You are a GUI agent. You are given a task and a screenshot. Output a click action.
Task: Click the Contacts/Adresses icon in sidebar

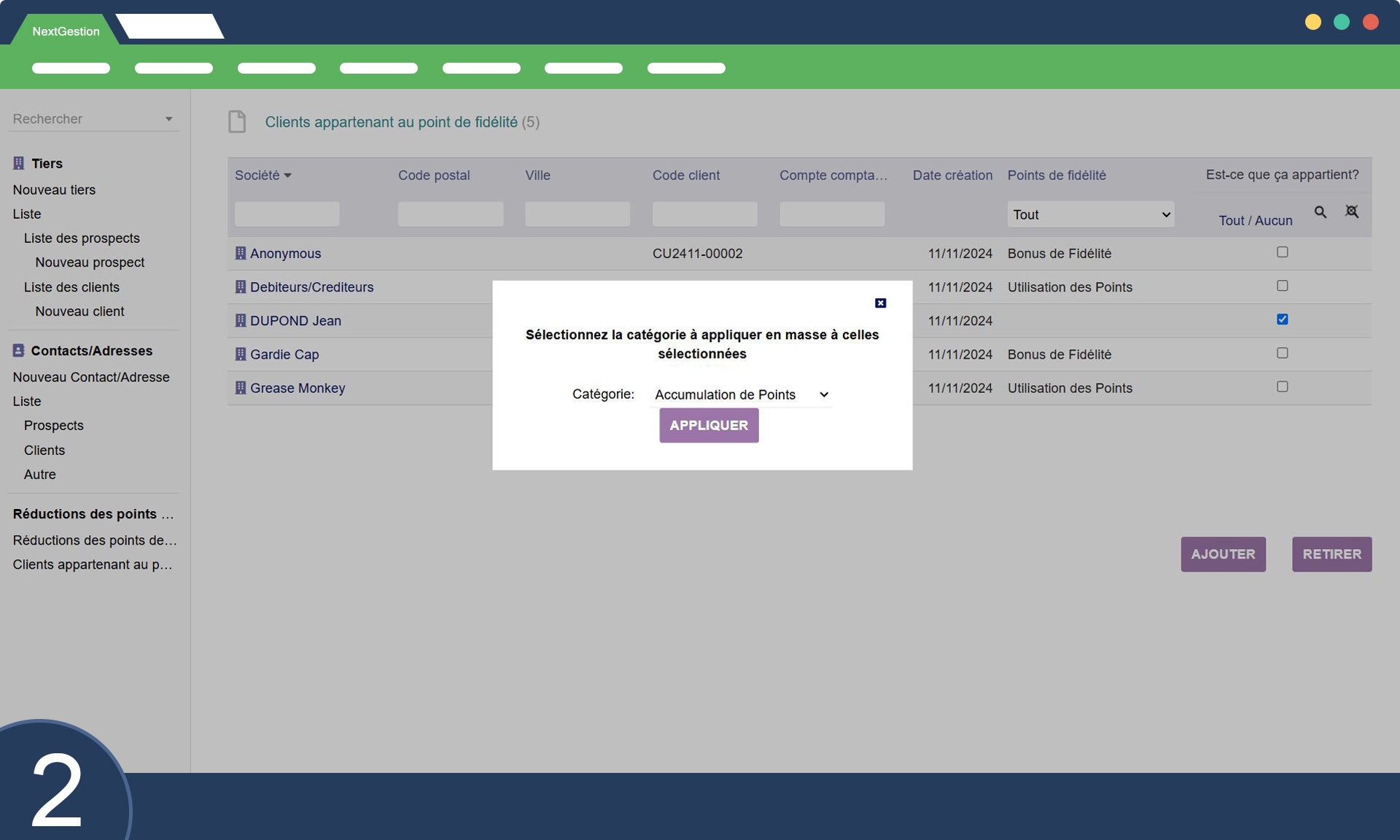(19, 351)
